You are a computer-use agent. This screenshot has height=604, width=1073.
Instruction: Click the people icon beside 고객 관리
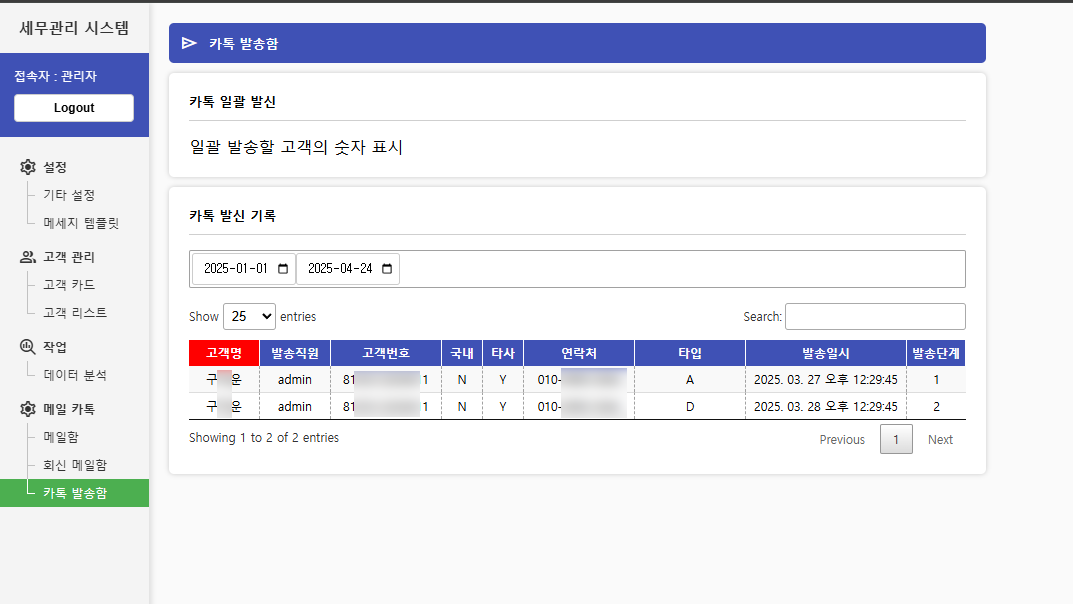(26, 256)
